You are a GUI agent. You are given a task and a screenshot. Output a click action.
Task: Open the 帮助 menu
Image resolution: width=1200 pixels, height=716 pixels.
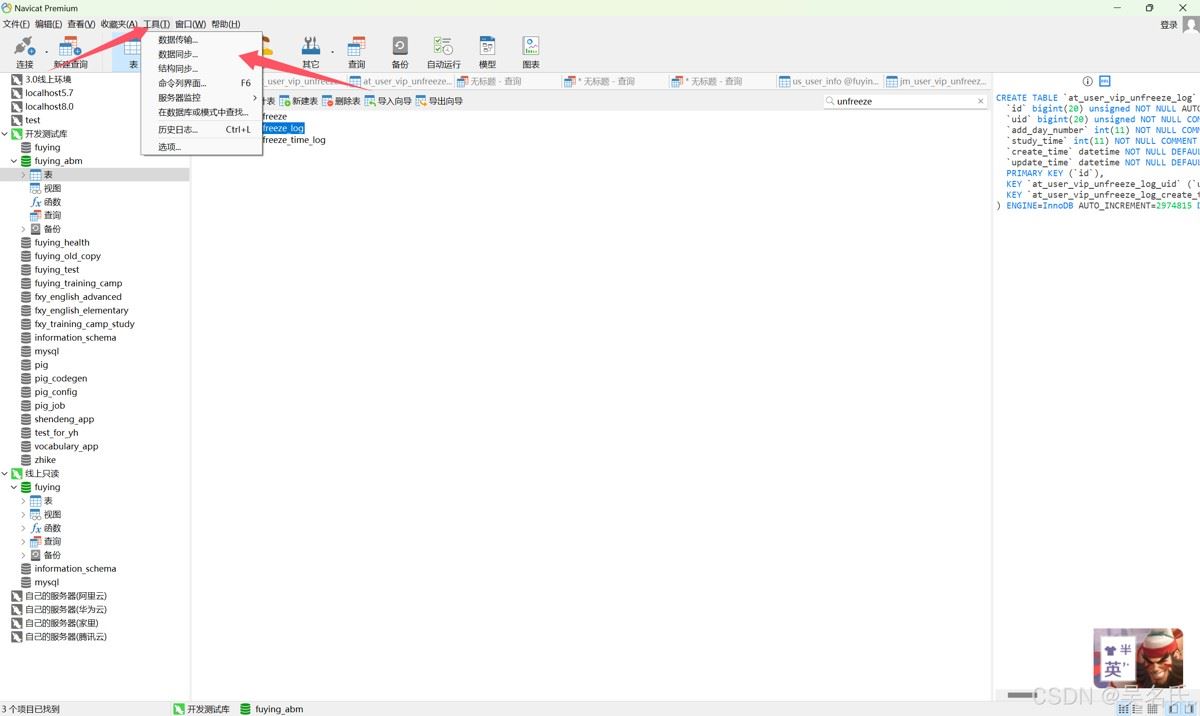point(225,24)
